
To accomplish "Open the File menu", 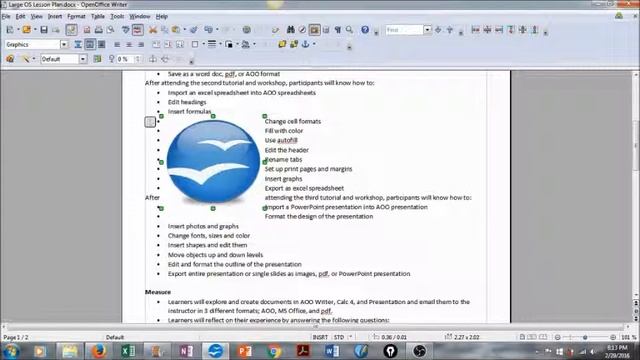I will click(6, 17).
